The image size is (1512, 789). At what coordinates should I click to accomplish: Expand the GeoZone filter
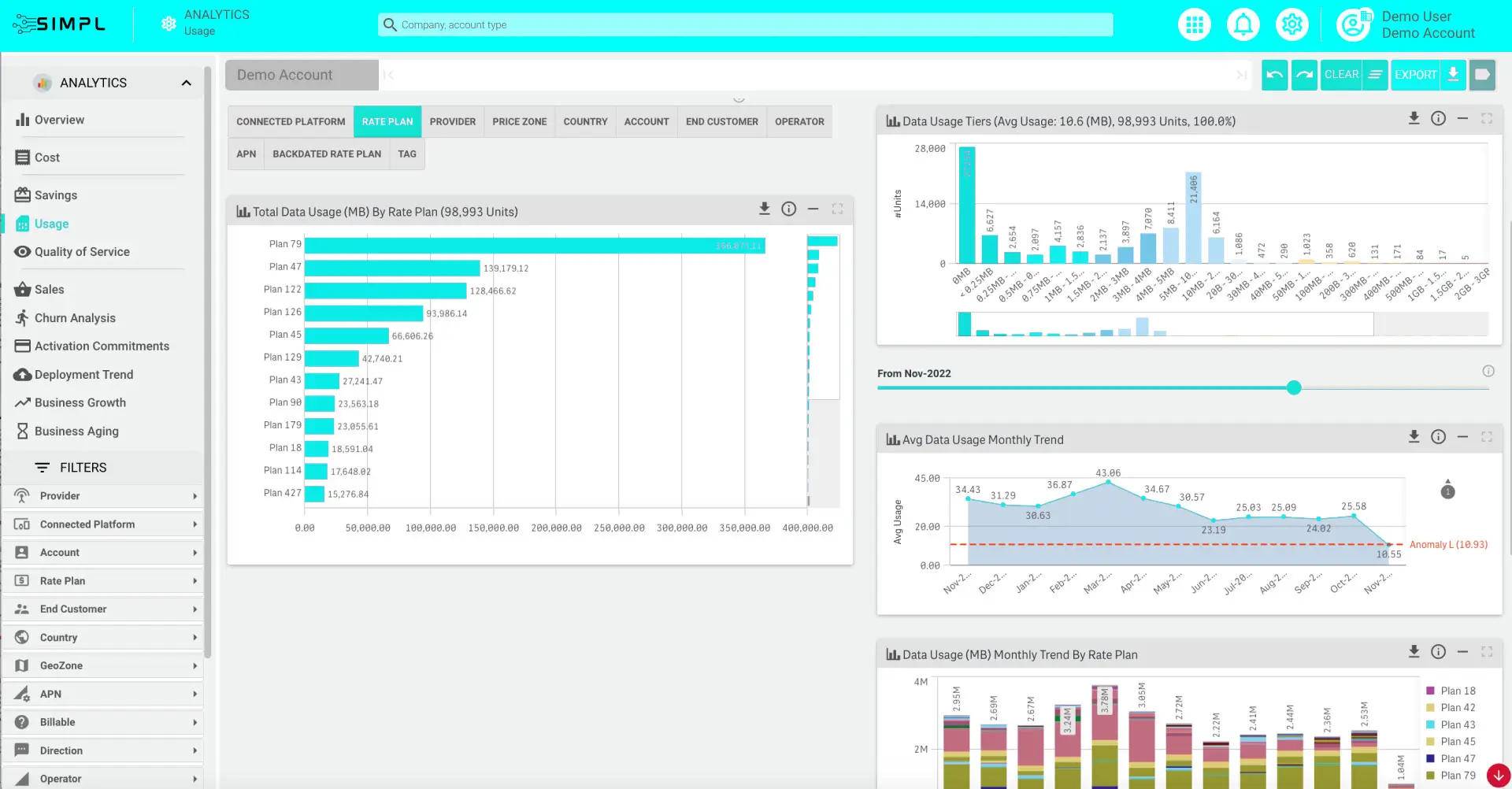[x=103, y=666]
